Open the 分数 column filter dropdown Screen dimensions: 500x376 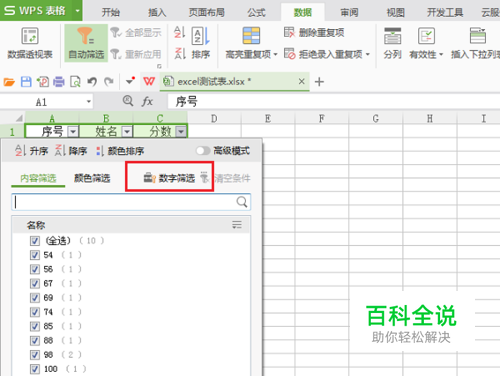[181, 132]
